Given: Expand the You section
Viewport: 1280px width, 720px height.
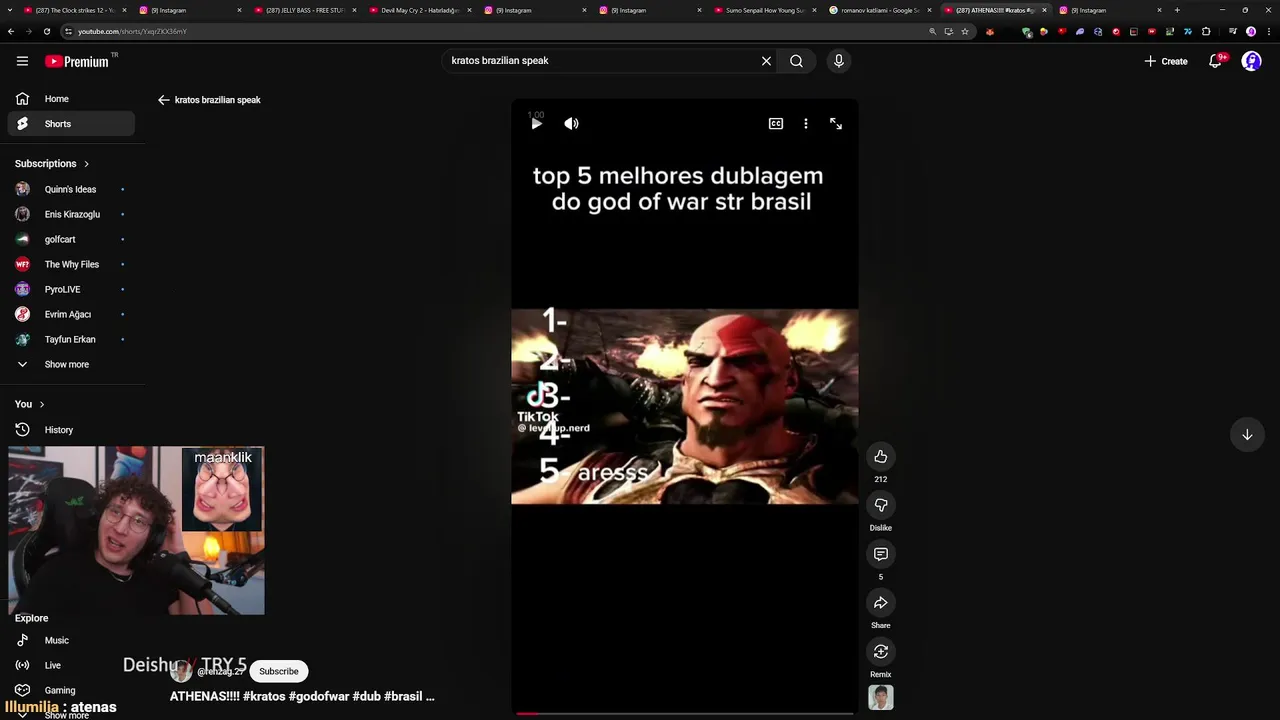Looking at the screenshot, I should [30, 404].
